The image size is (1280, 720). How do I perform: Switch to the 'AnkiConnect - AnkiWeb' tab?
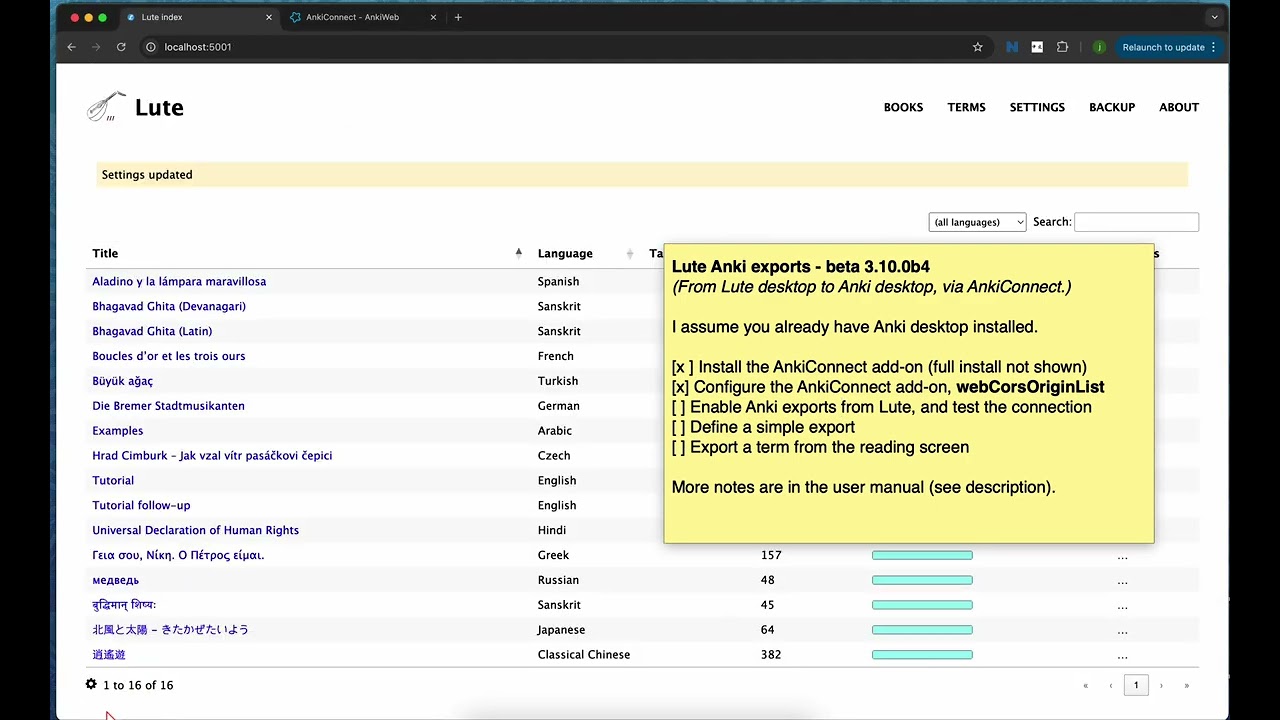(x=362, y=17)
